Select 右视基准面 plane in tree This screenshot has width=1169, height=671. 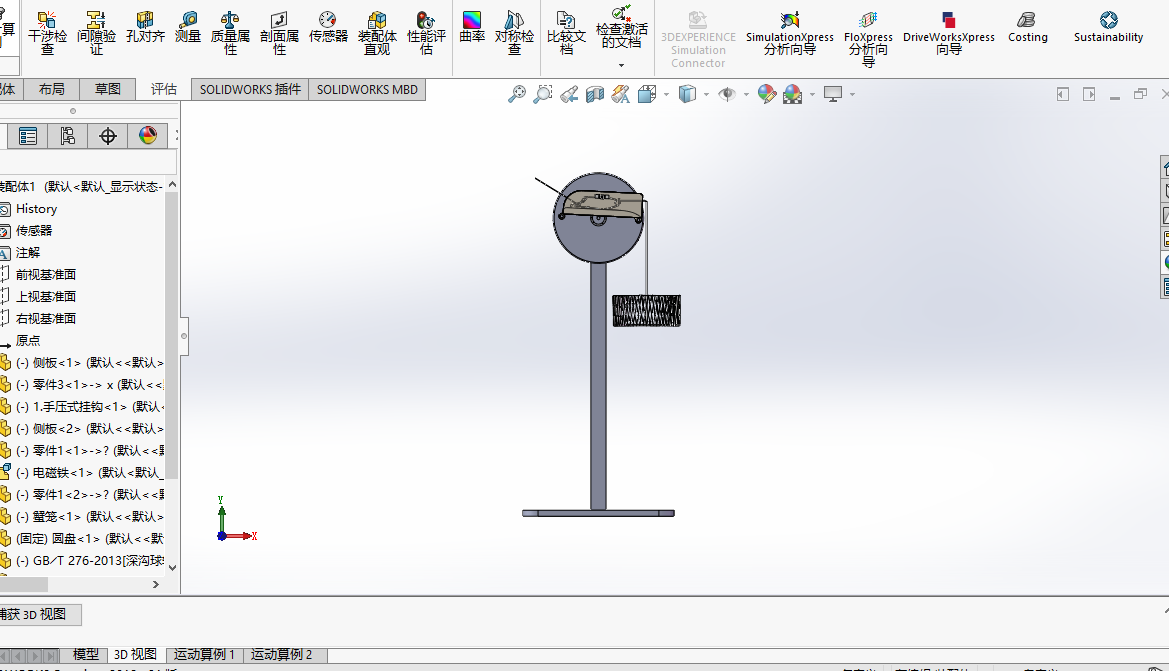click(x=45, y=318)
